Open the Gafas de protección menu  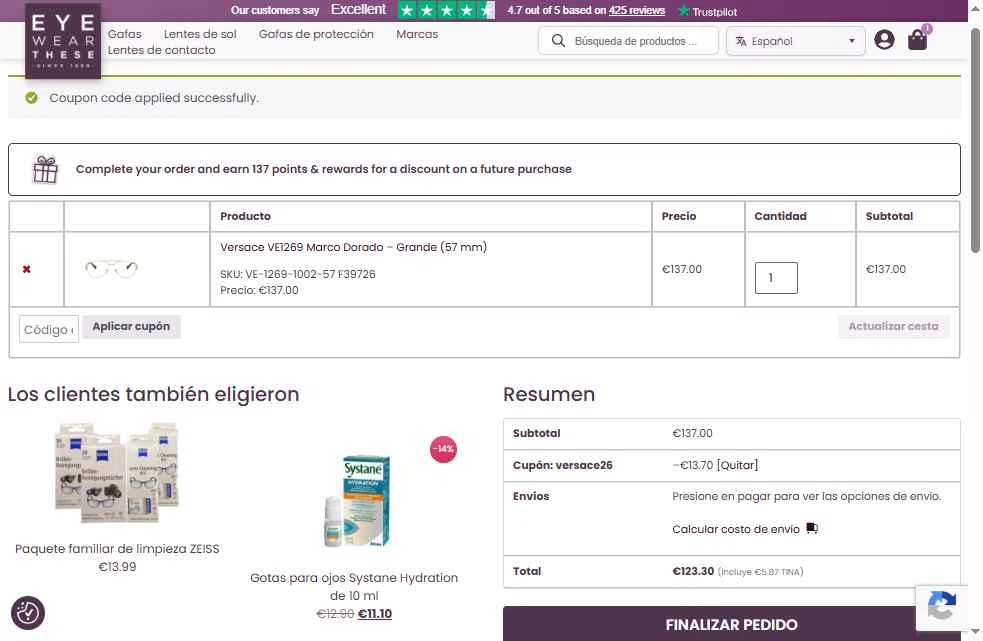pyautogui.click(x=316, y=34)
